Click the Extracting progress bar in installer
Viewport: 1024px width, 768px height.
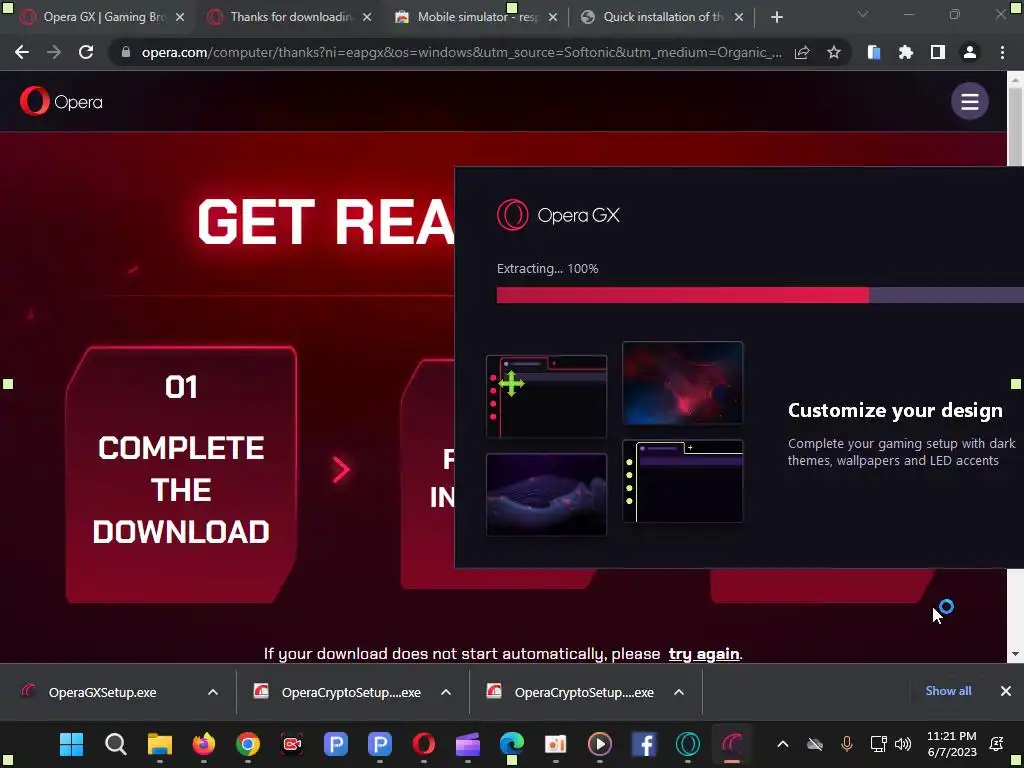point(760,295)
